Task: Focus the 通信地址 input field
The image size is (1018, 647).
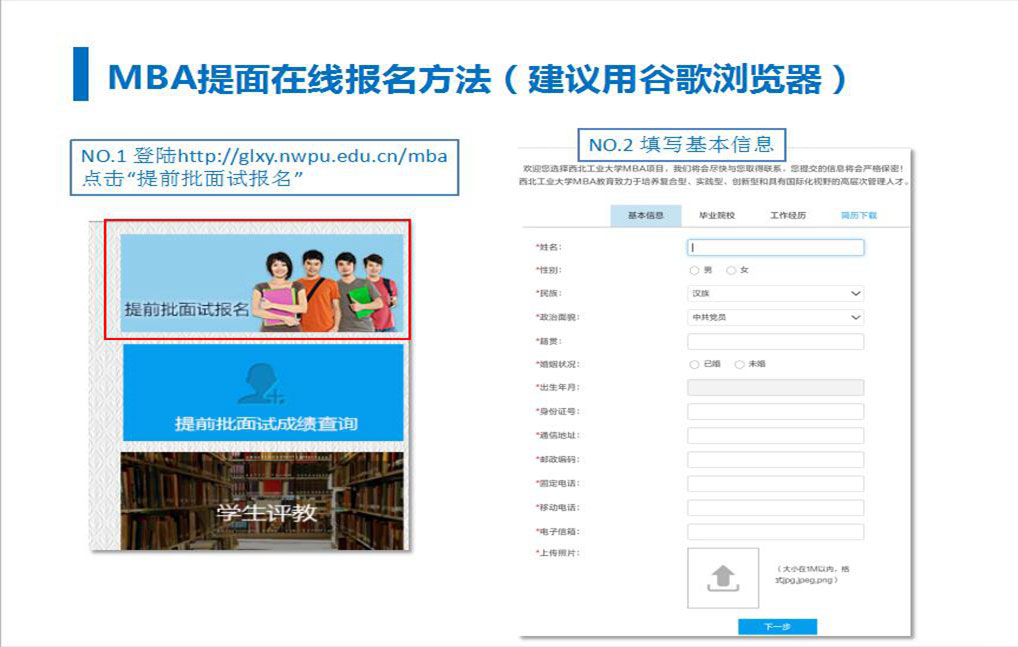Action: click(x=775, y=435)
